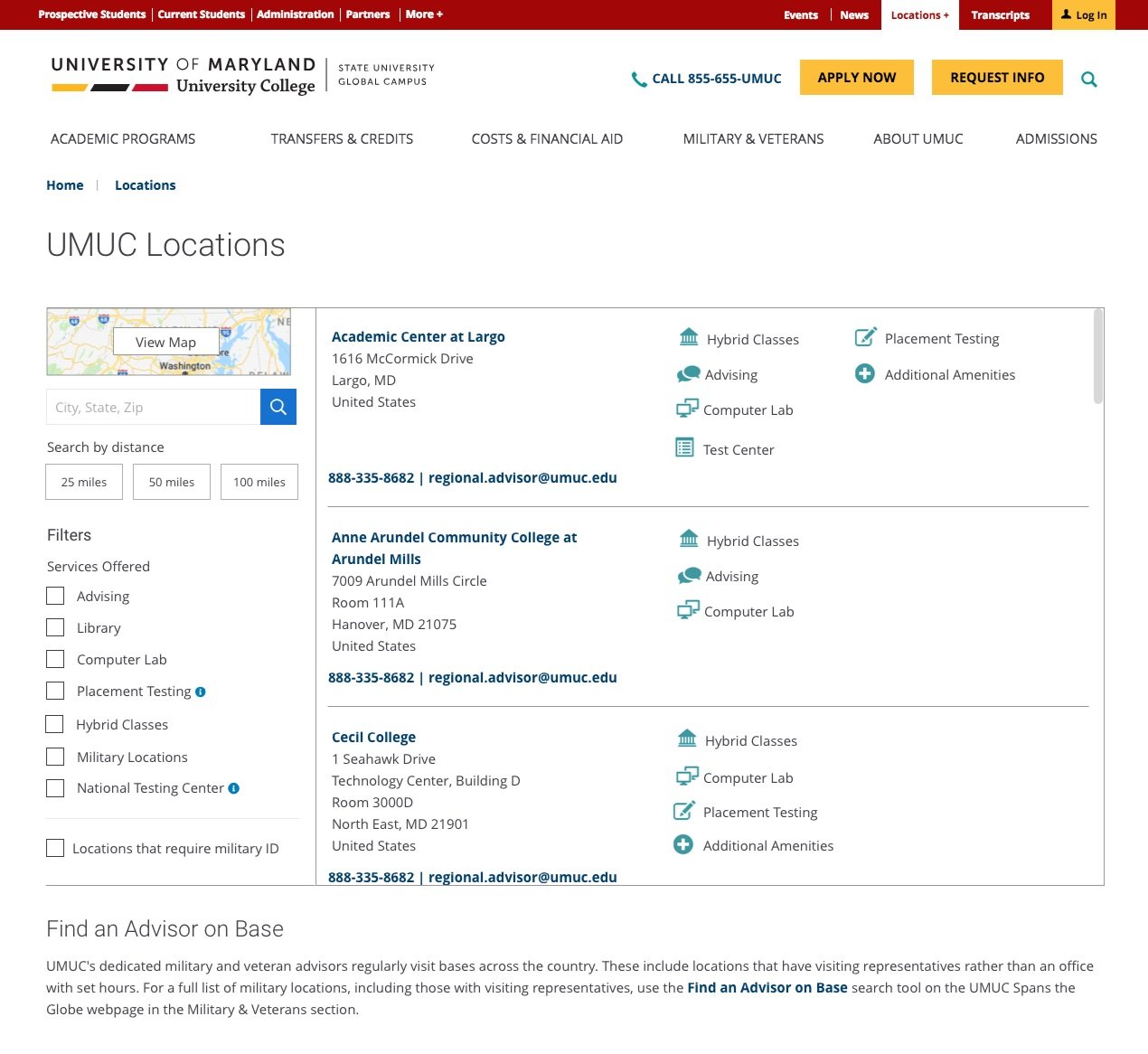The width and height of the screenshot is (1148, 1054).
Task: Open Anne Arundel Community College location link
Action: pos(454,548)
